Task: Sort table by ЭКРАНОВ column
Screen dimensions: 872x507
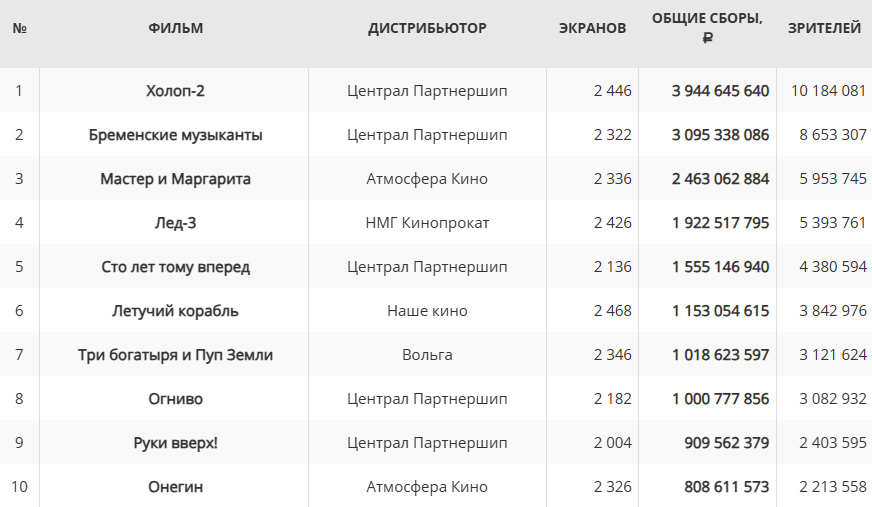Action: 592,28
